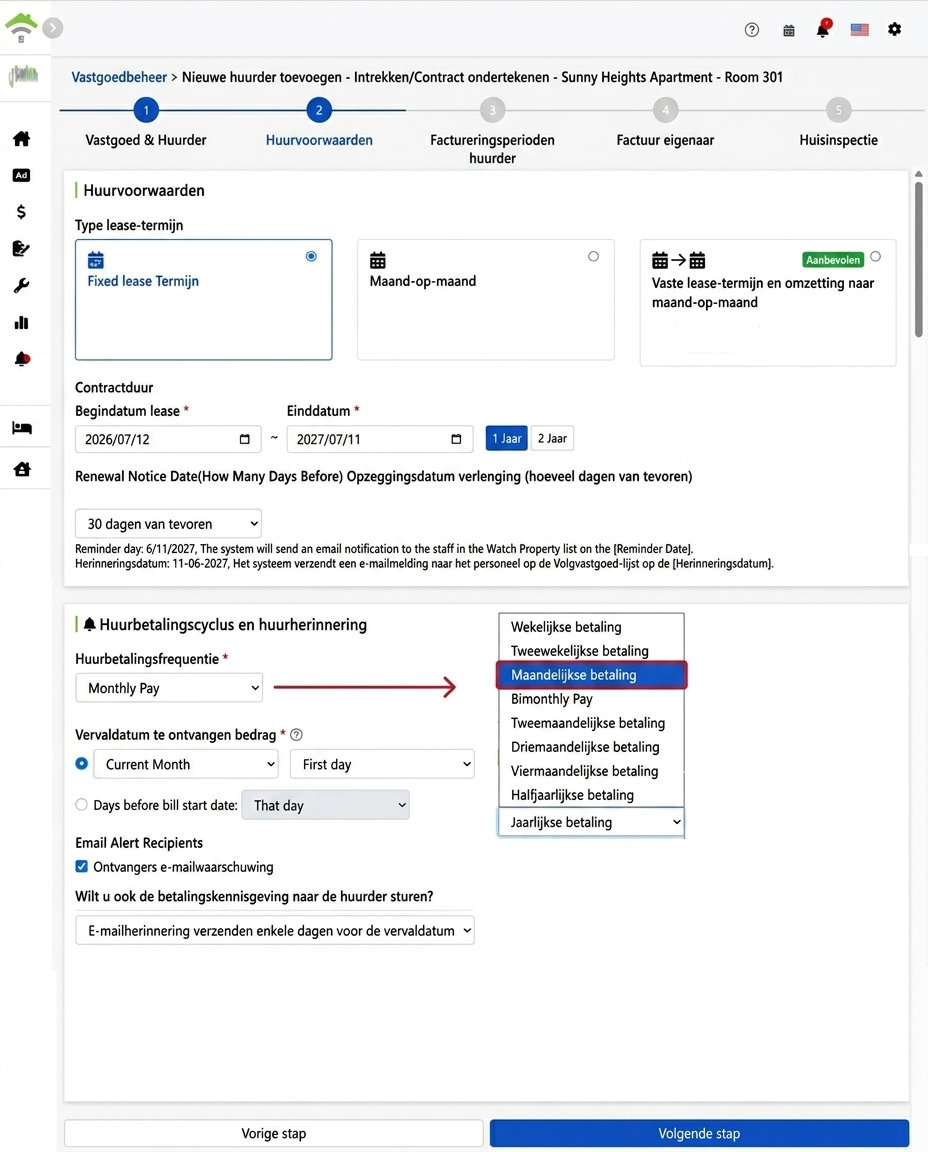This screenshot has height=1152, width=928.
Task: Open the bed rooms sidebar icon
Action: (x=22, y=428)
